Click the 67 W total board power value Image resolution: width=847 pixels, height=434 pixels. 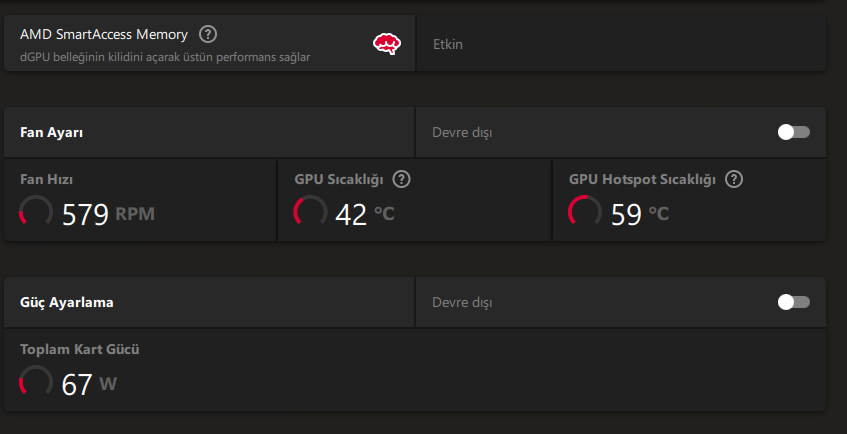[x=89, y=384]
